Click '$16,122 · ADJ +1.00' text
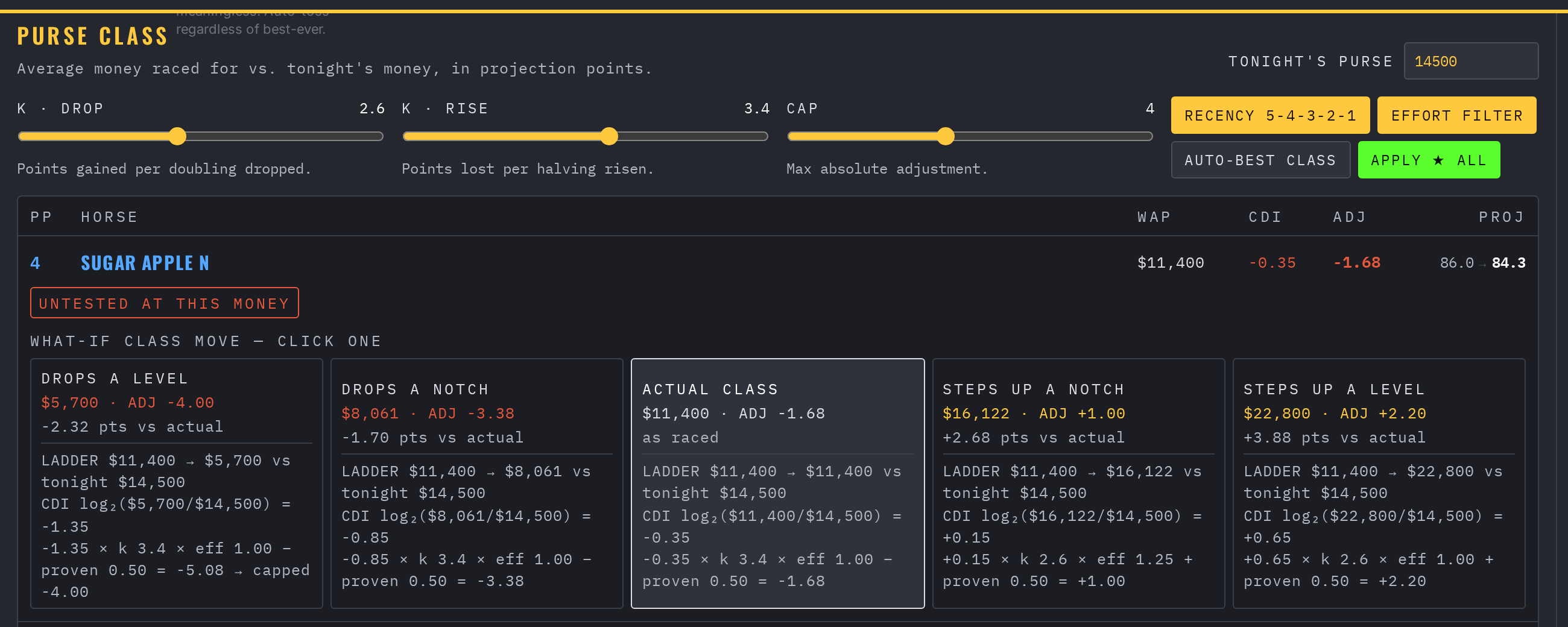This screenshot has height=627, width=1568. pos(1034,414)
